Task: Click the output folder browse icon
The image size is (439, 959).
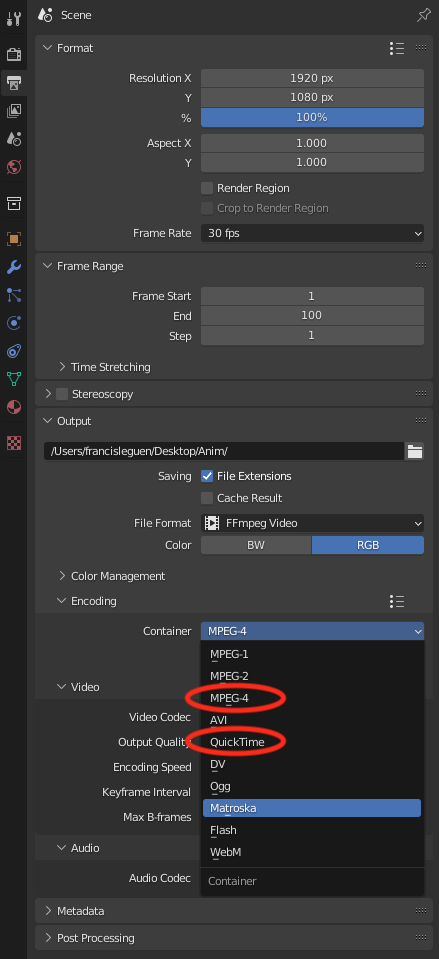Action: [415, 451]
